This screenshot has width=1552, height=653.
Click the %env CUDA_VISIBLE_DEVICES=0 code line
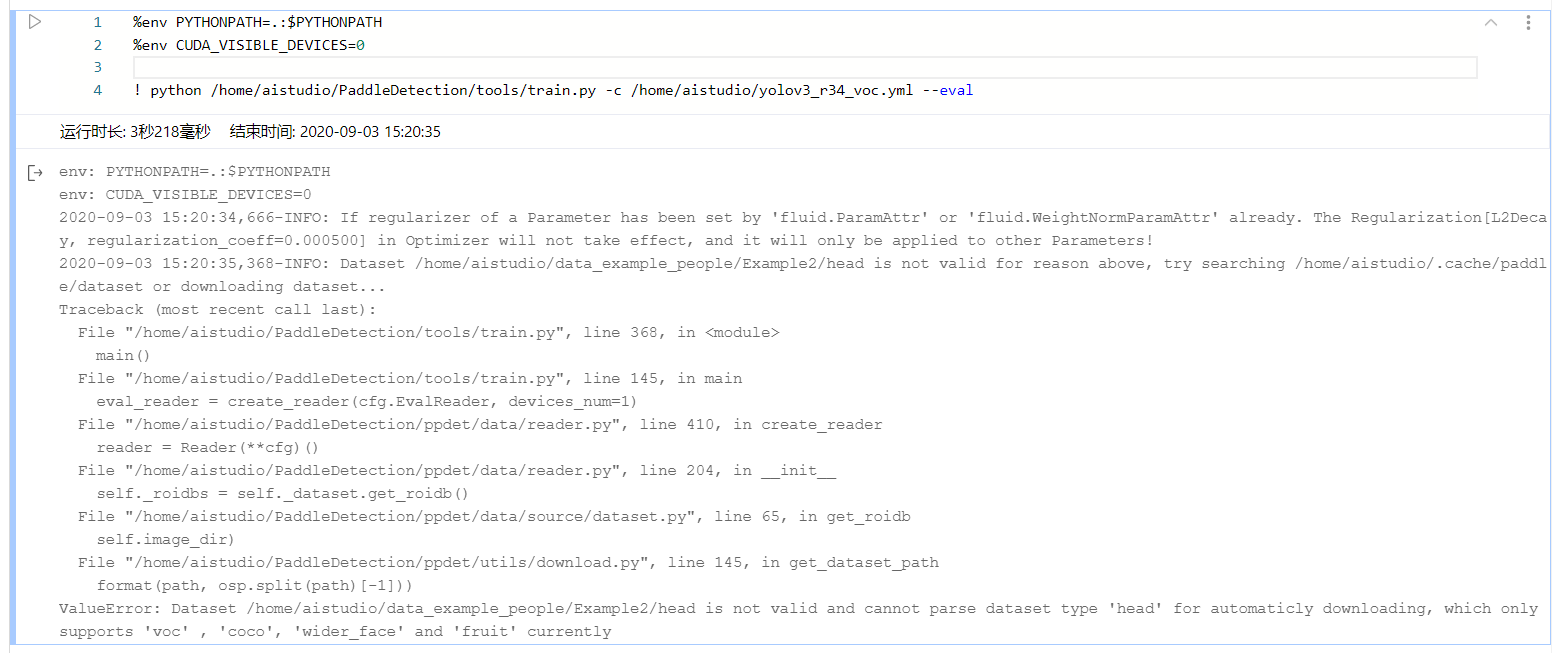point(249,45)
